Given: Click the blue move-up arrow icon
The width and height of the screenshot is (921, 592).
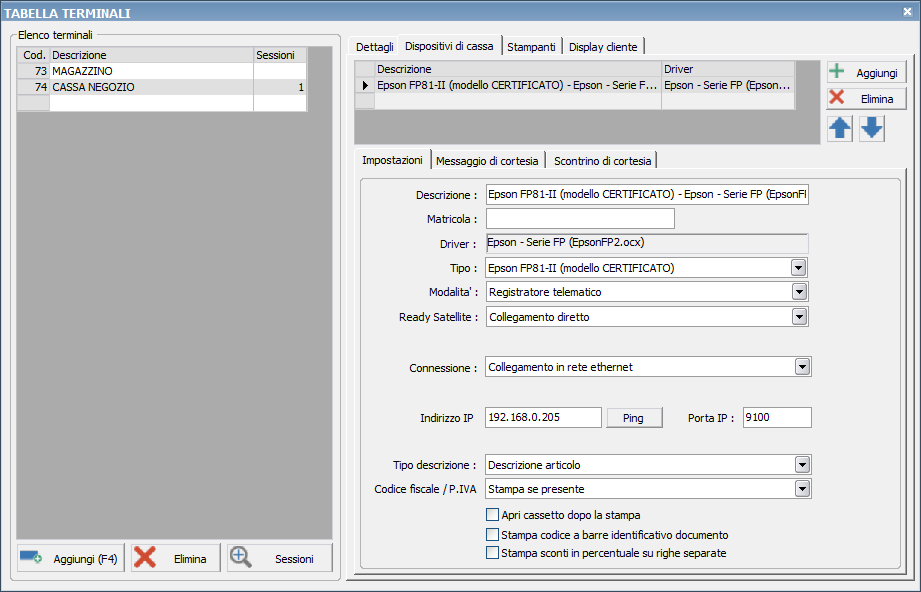Looking at the screenshot, I should coord(840,129).
